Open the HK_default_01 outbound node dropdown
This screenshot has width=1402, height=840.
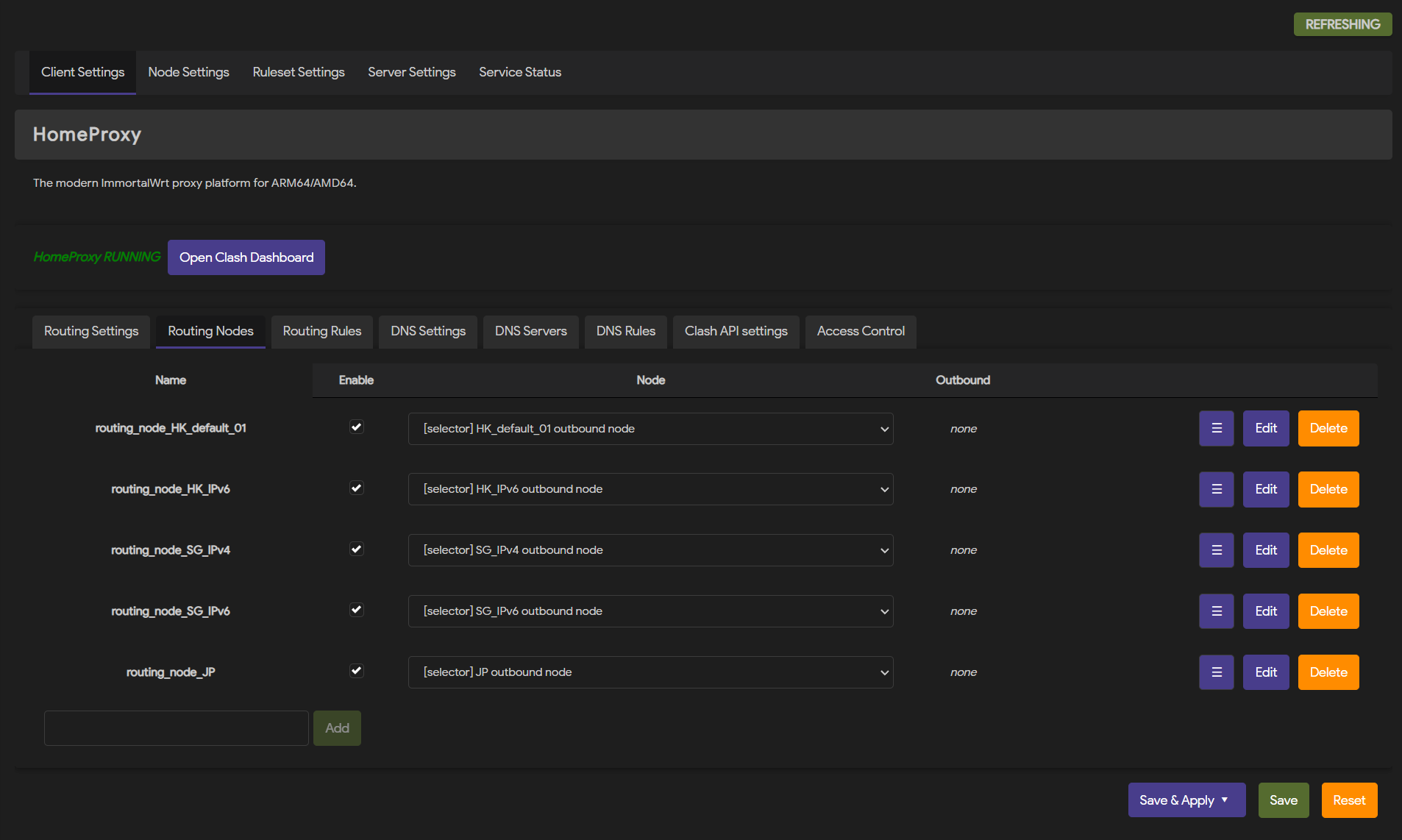point(650,429)
